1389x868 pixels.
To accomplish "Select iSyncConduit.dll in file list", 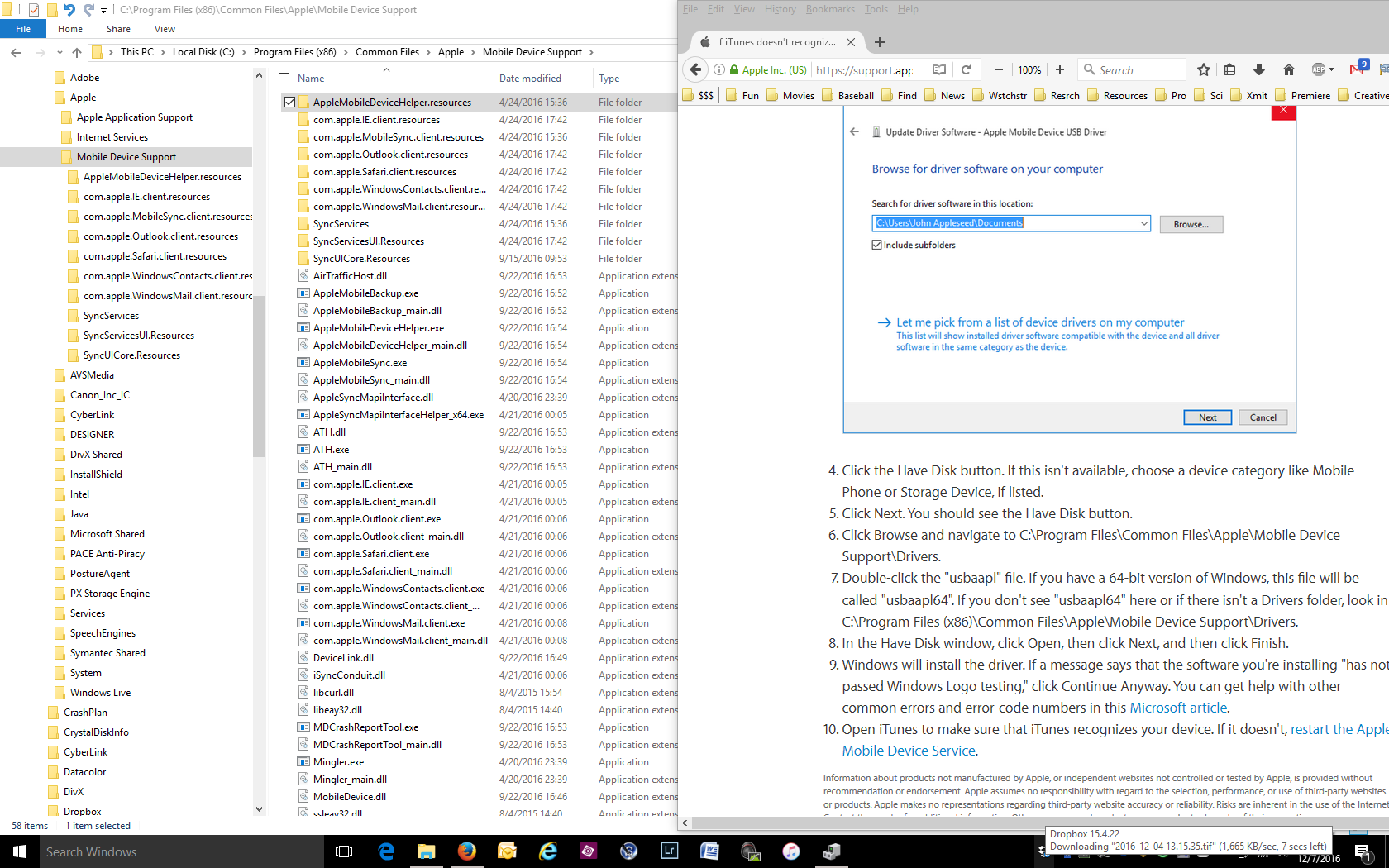I will 349,675.
